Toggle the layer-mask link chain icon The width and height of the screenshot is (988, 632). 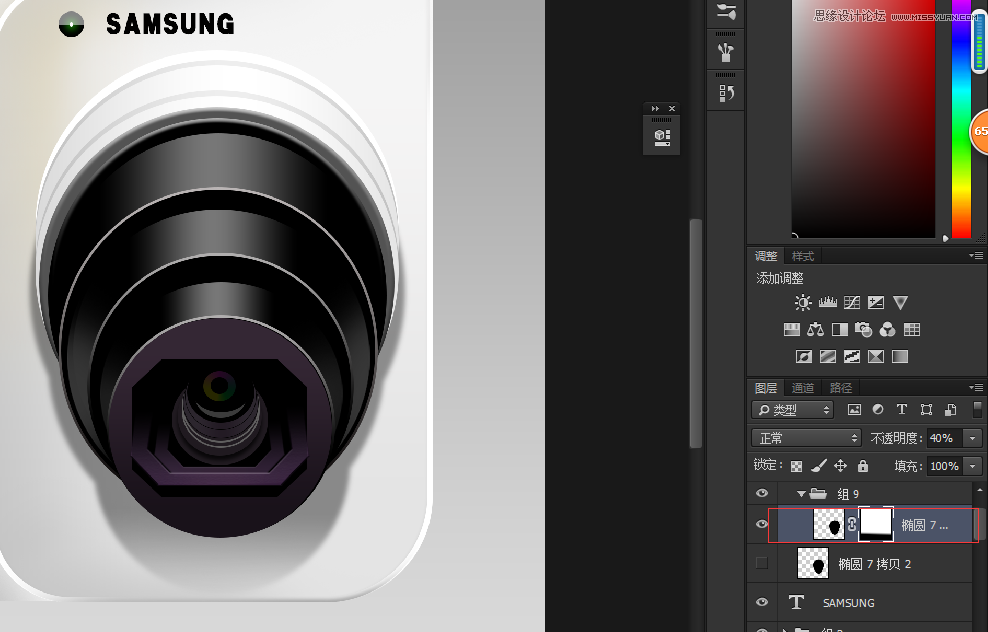pyautogui.click(x=852, y=524)
